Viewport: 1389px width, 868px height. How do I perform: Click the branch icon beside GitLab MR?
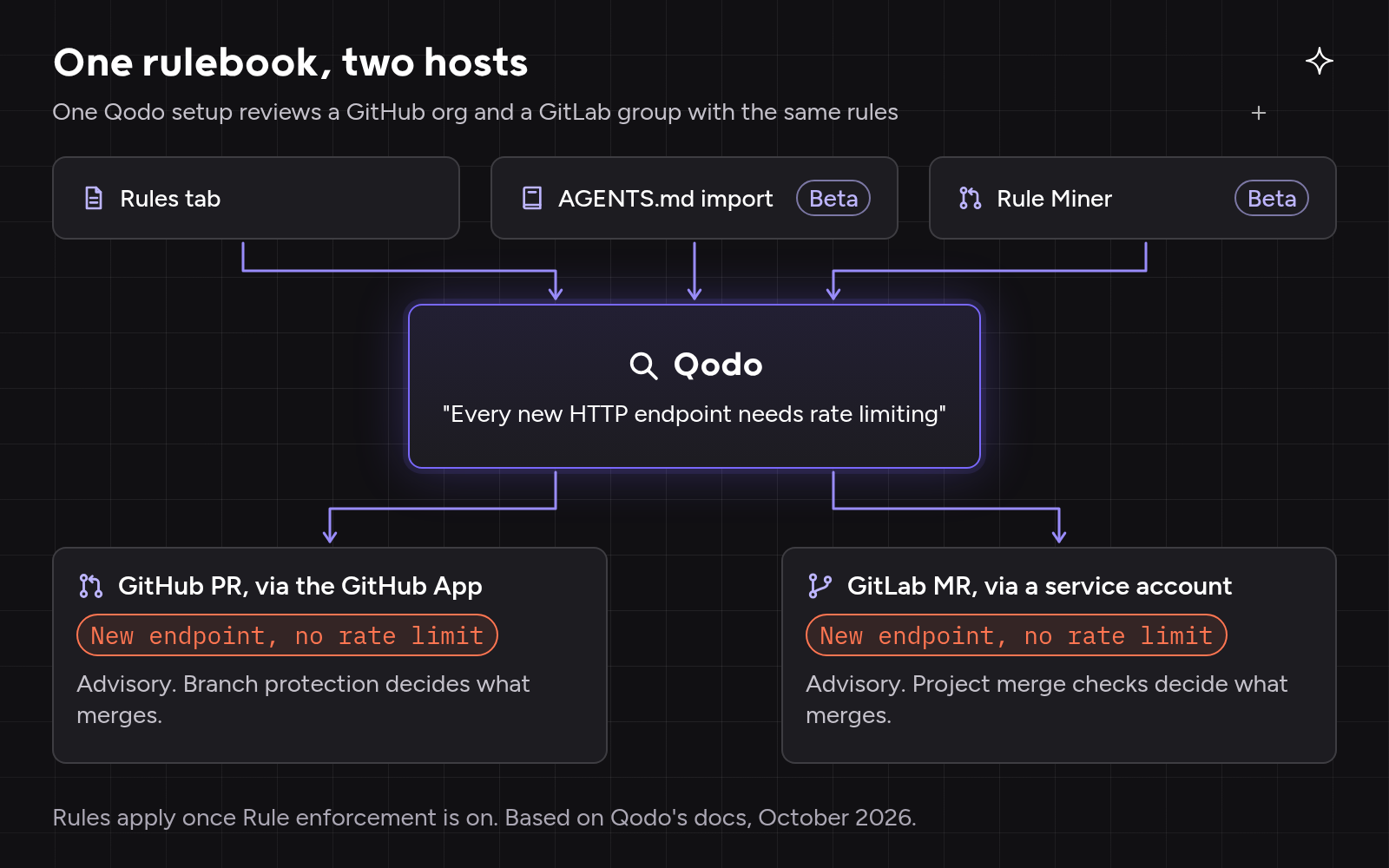coord(820,586)
